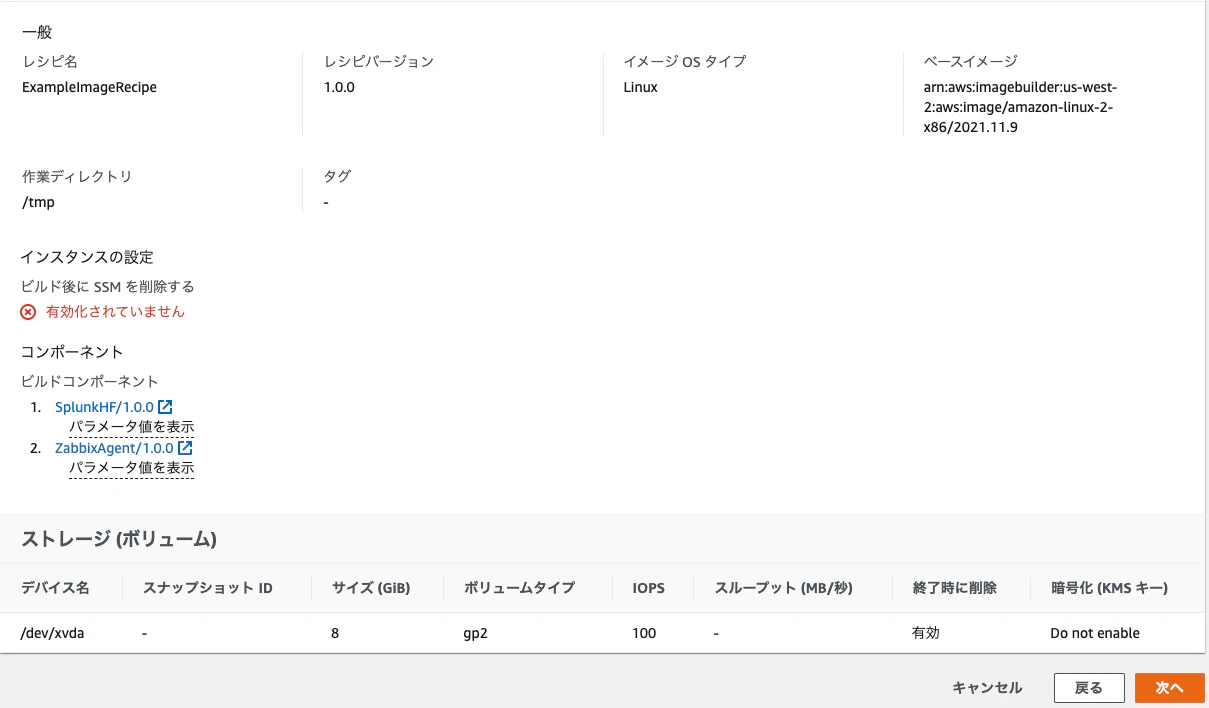The width and height of the screenshot is (1209, 708).
Task: Click the base image ARN text
Action: 1020,107
